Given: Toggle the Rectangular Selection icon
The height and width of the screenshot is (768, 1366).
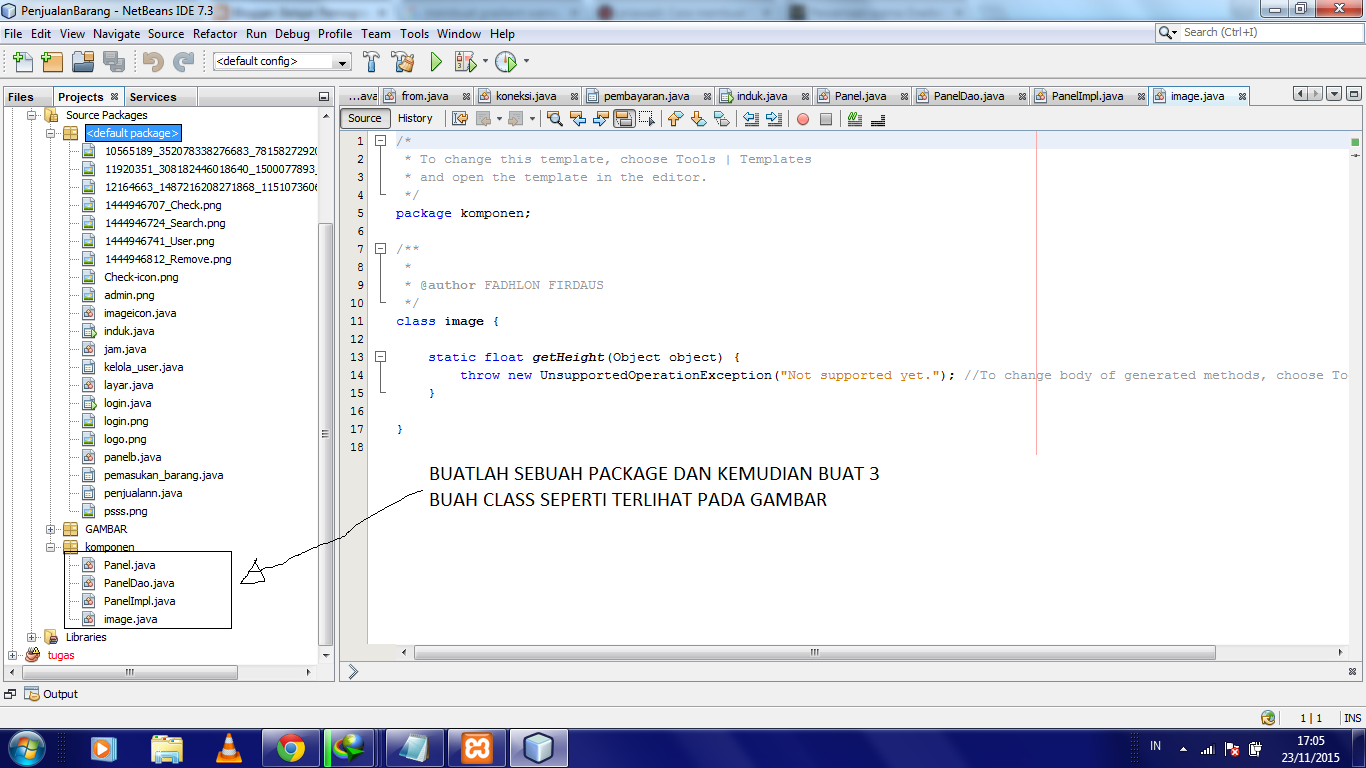Looking at the screenshot, I should pyautogui.click(x=648, y=118).
